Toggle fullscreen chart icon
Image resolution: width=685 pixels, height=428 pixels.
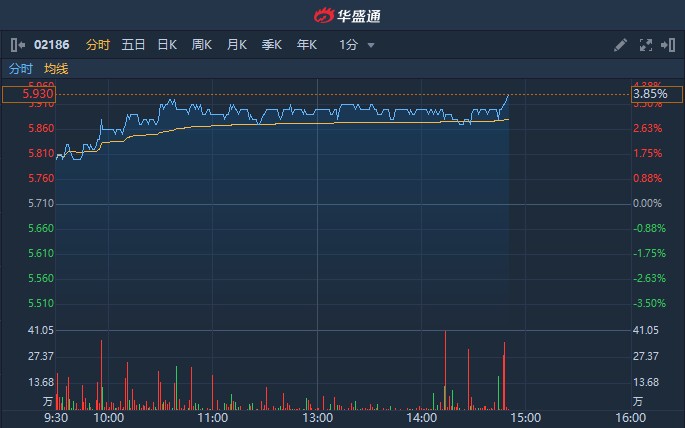tap(646, 45)
